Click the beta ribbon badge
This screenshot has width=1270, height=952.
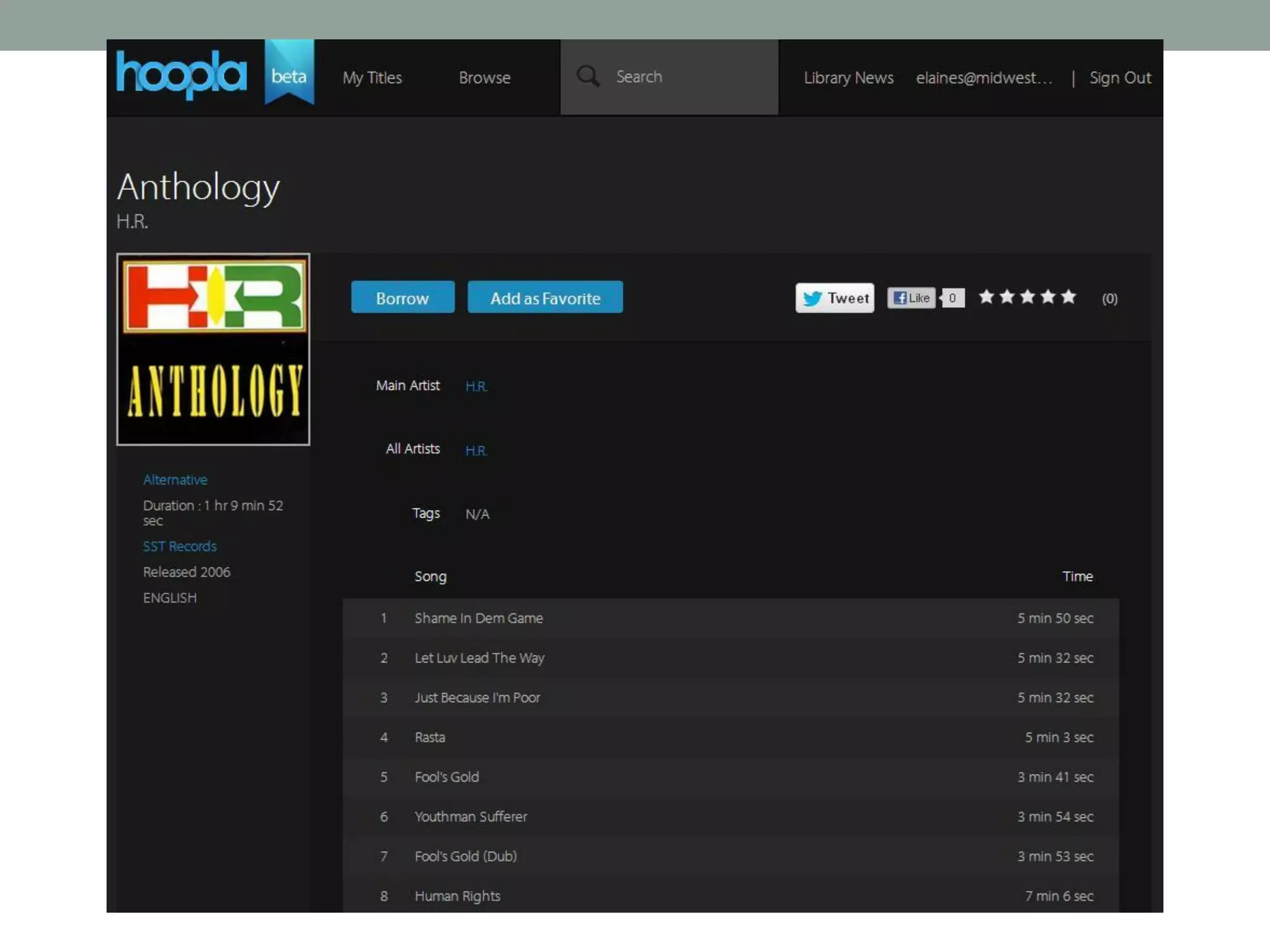click(289, 73)
